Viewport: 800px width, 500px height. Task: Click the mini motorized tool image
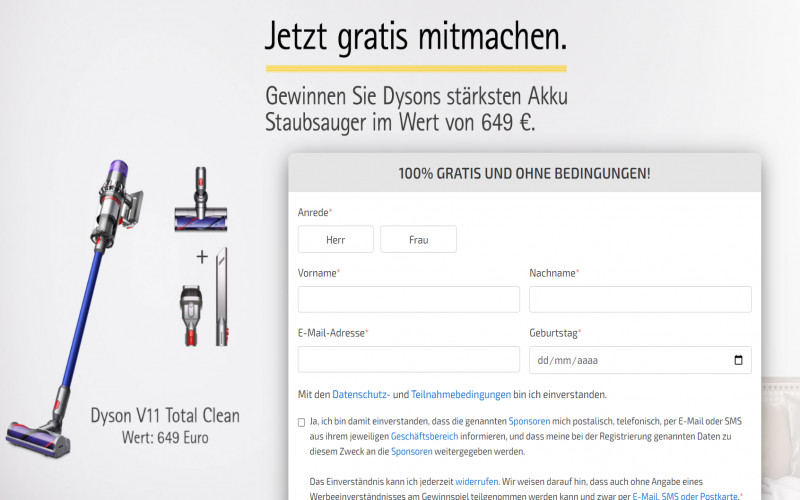tap(191, 316)
